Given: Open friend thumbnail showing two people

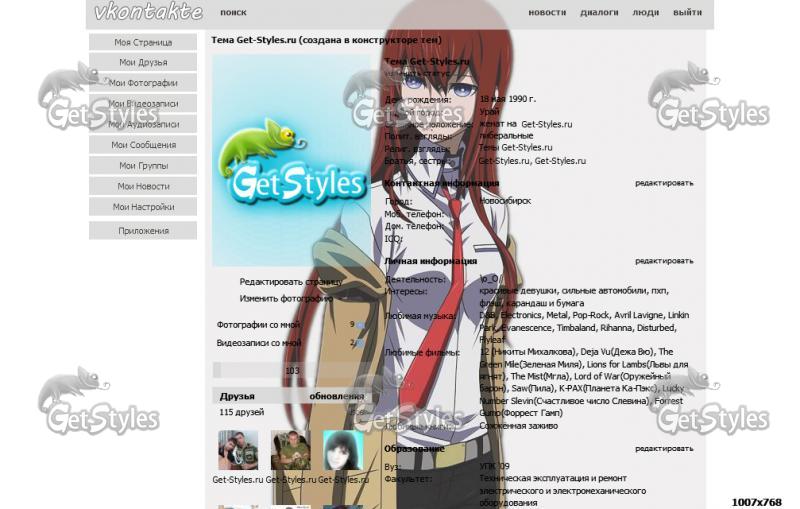Looking at the screenshot, I should pyautogui.click(x=238, y=450).
